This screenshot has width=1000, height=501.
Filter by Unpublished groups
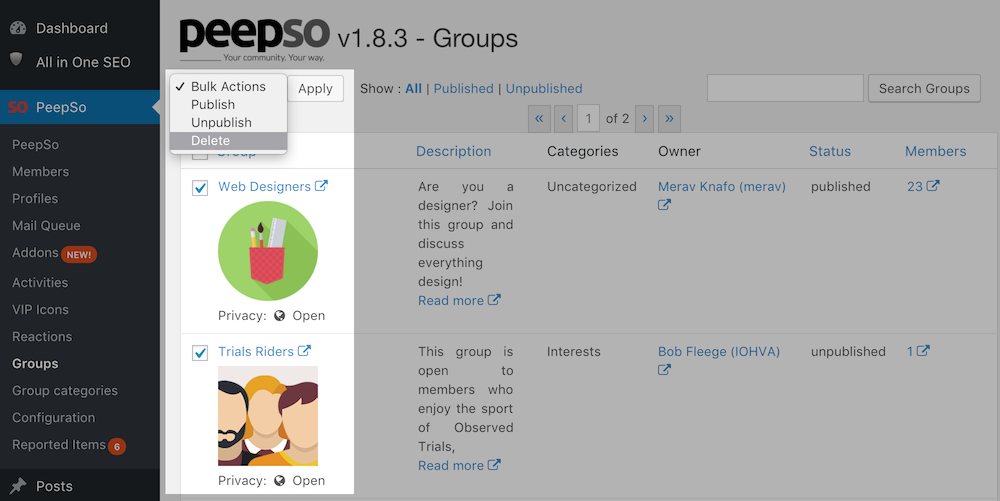click(544, 89)
